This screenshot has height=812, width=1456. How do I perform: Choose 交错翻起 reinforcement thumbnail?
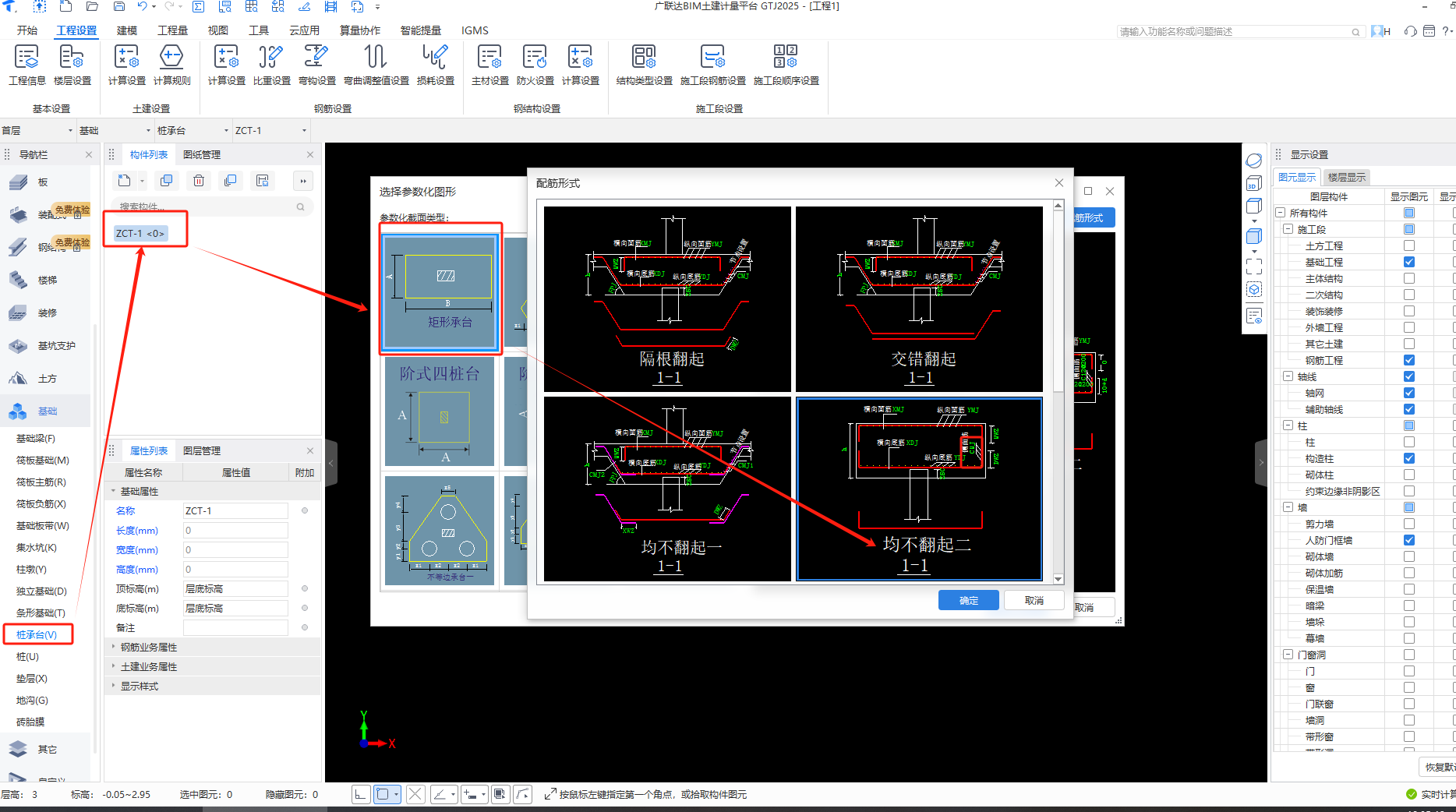pos(919,298)
